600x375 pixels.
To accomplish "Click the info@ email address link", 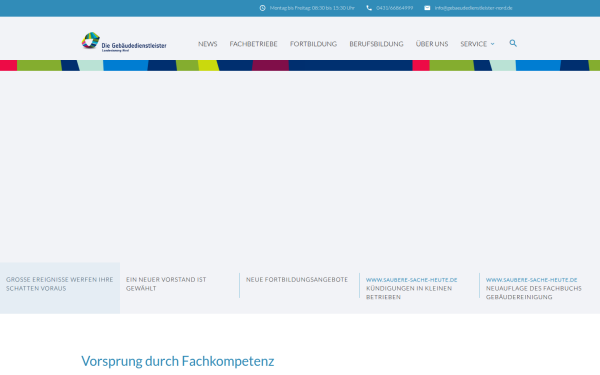I will pos(473,8).
